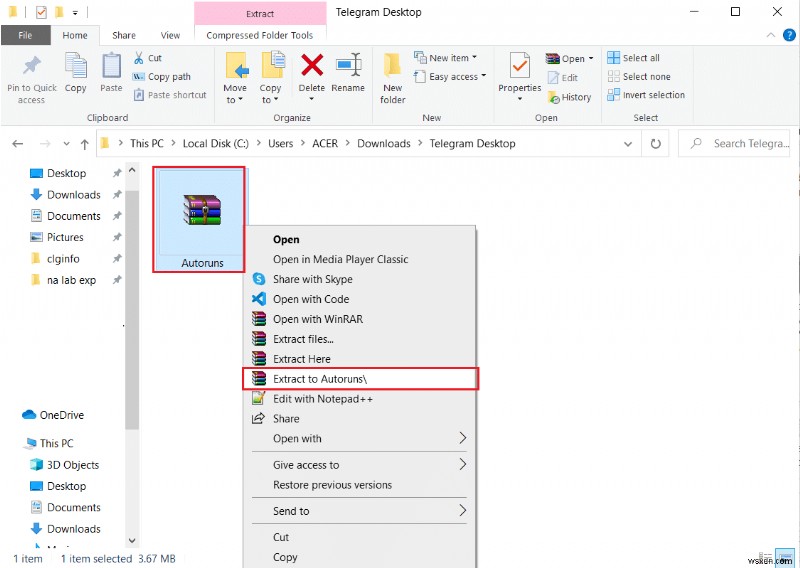Click Paste shortcut in ribbon

point(170,95)
